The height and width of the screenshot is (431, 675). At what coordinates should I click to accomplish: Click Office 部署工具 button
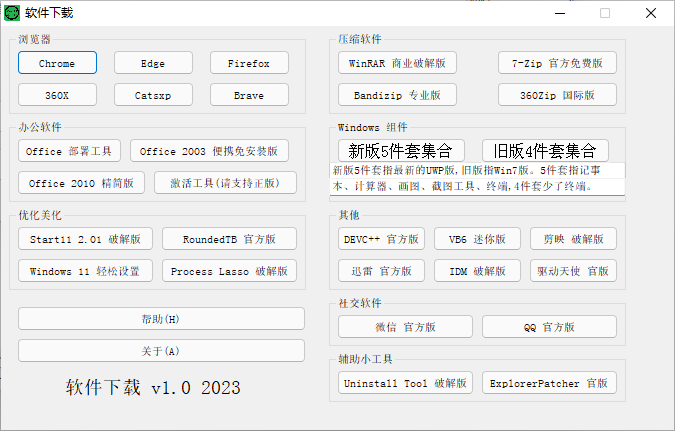[x=69, y=151]
